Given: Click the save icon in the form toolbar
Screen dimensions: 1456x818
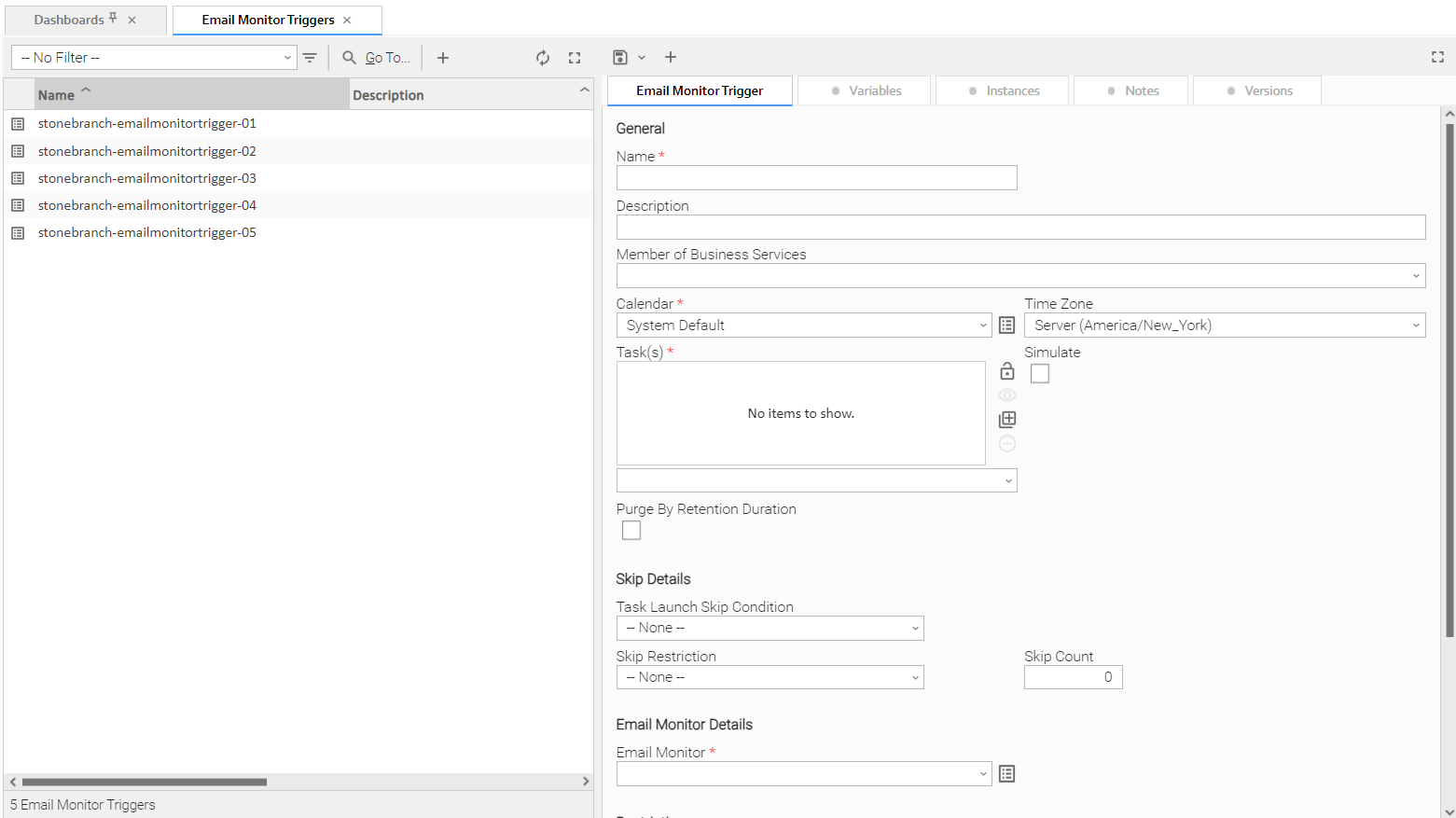Looking at the screenshot, I should click(620, 58).
